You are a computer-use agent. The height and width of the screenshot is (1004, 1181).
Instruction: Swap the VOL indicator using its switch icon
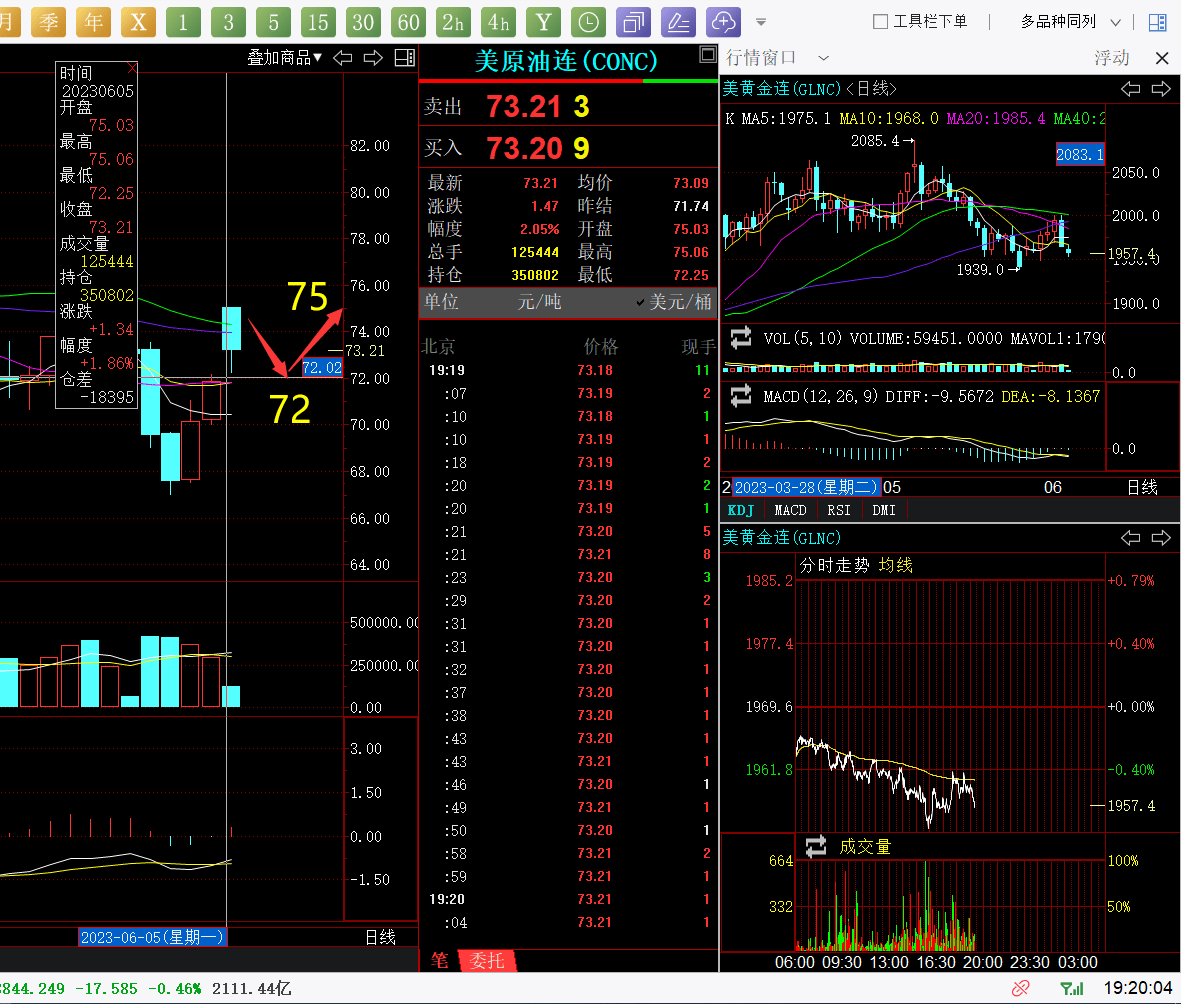point(741,337)
